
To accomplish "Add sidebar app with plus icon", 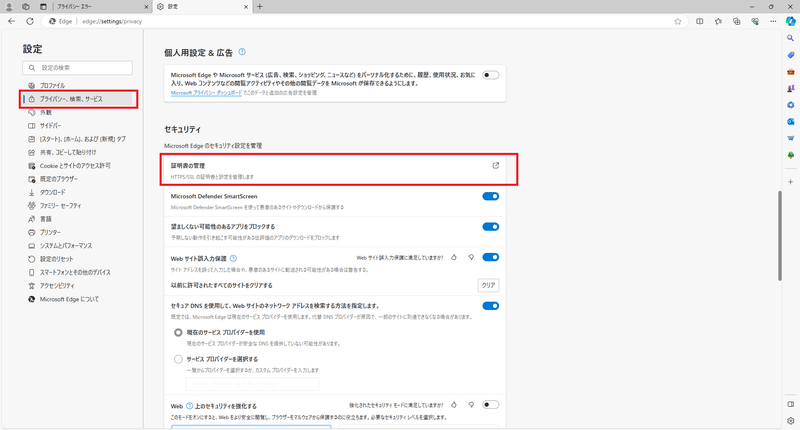I will (790, 182).
